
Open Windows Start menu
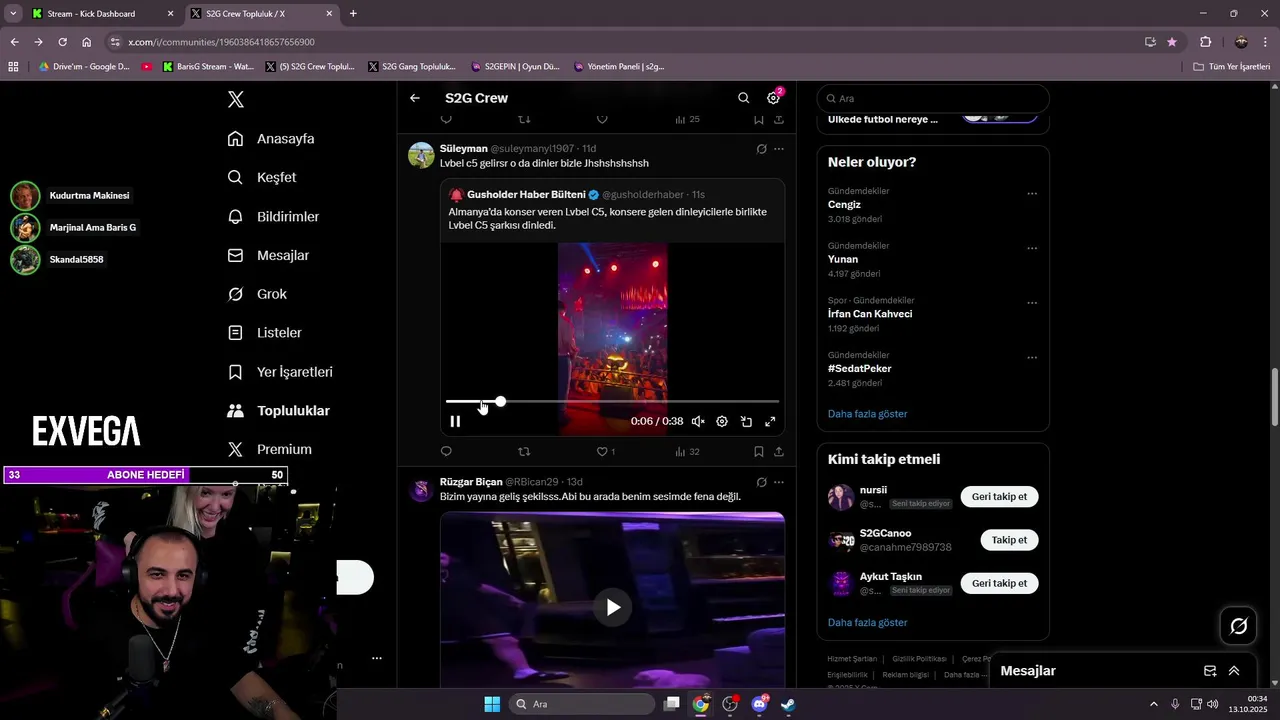pos(492,704)
